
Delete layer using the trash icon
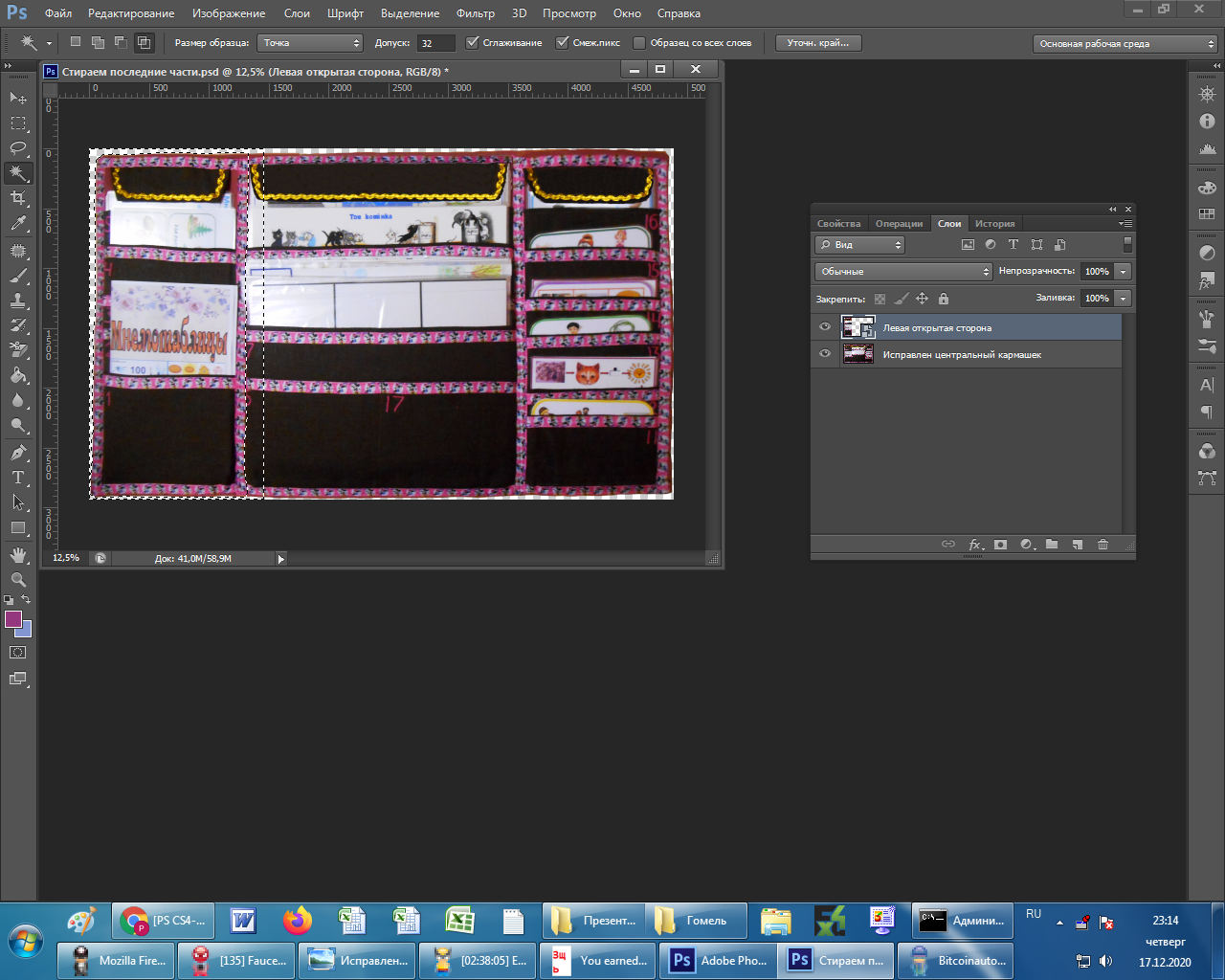[x=1102, y=545]
